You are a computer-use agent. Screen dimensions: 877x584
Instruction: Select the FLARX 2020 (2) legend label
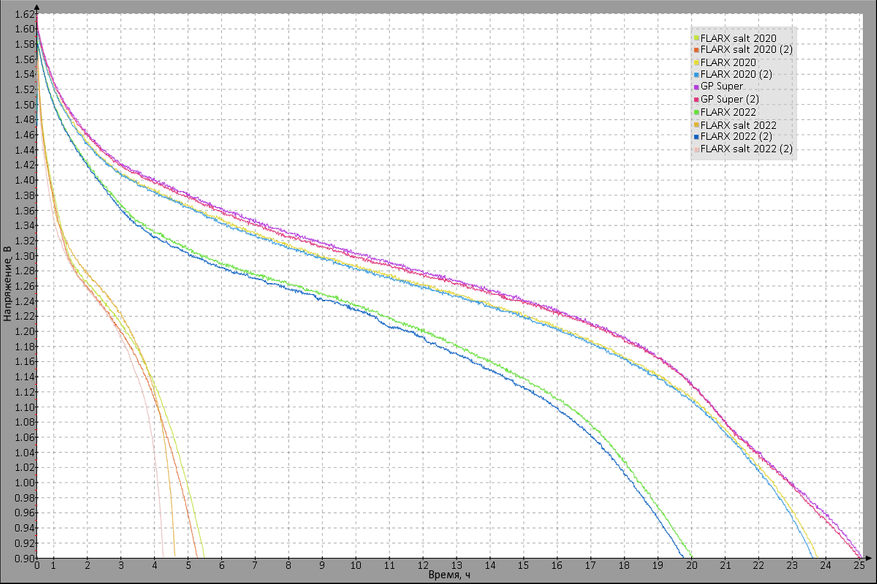[736, 74]
